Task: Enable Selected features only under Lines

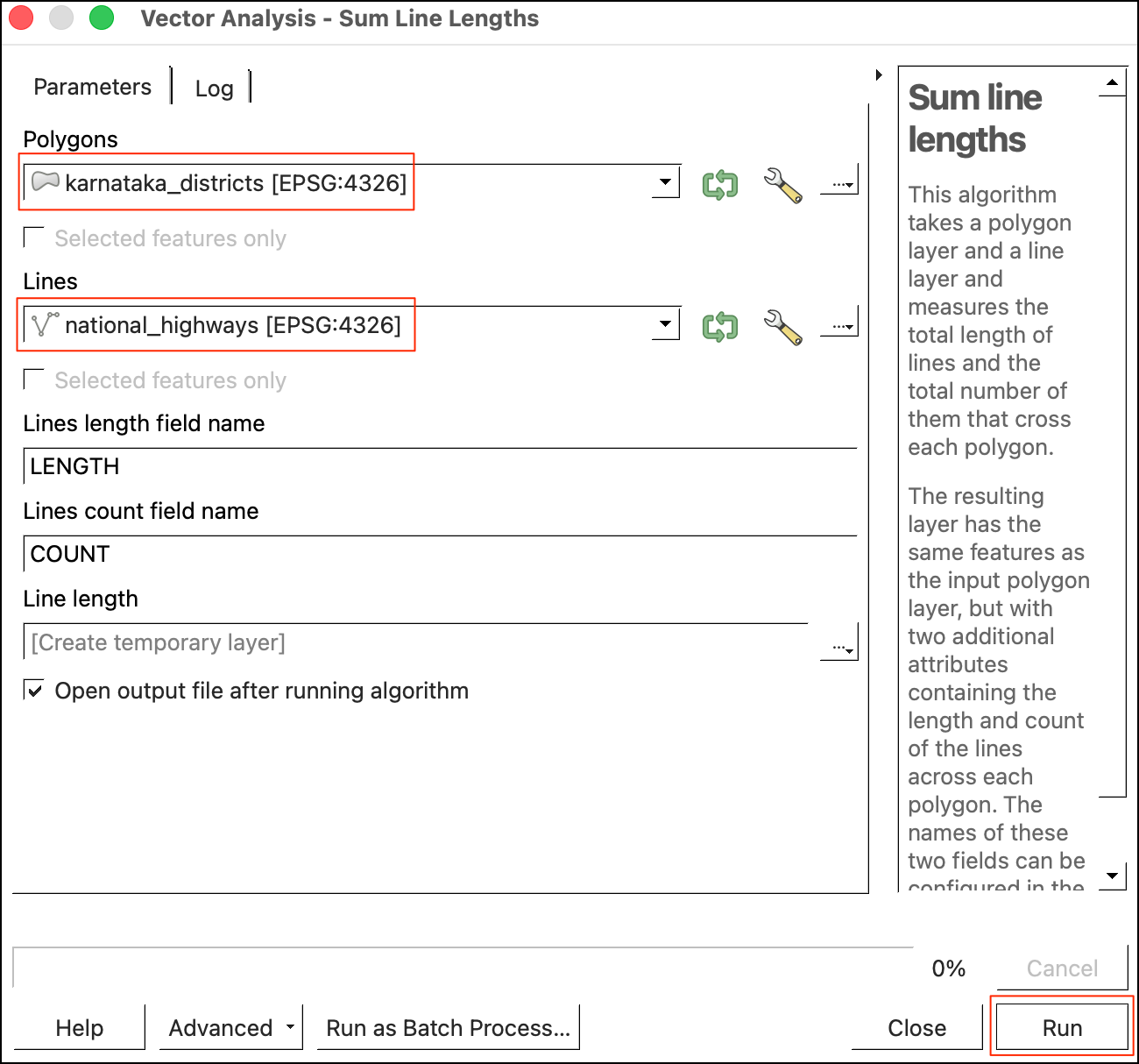Action: pos(34,379)
